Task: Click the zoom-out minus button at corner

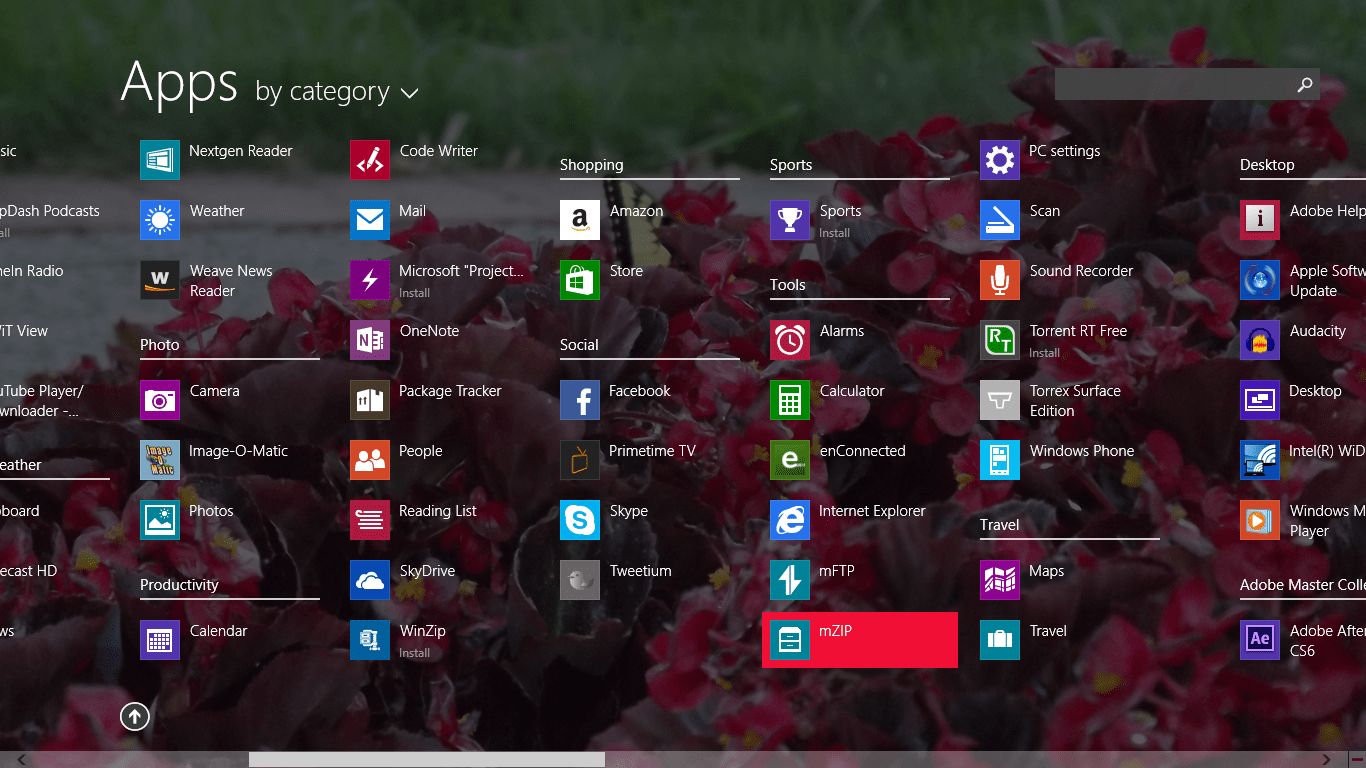Action: click(x=1357, y=760)
